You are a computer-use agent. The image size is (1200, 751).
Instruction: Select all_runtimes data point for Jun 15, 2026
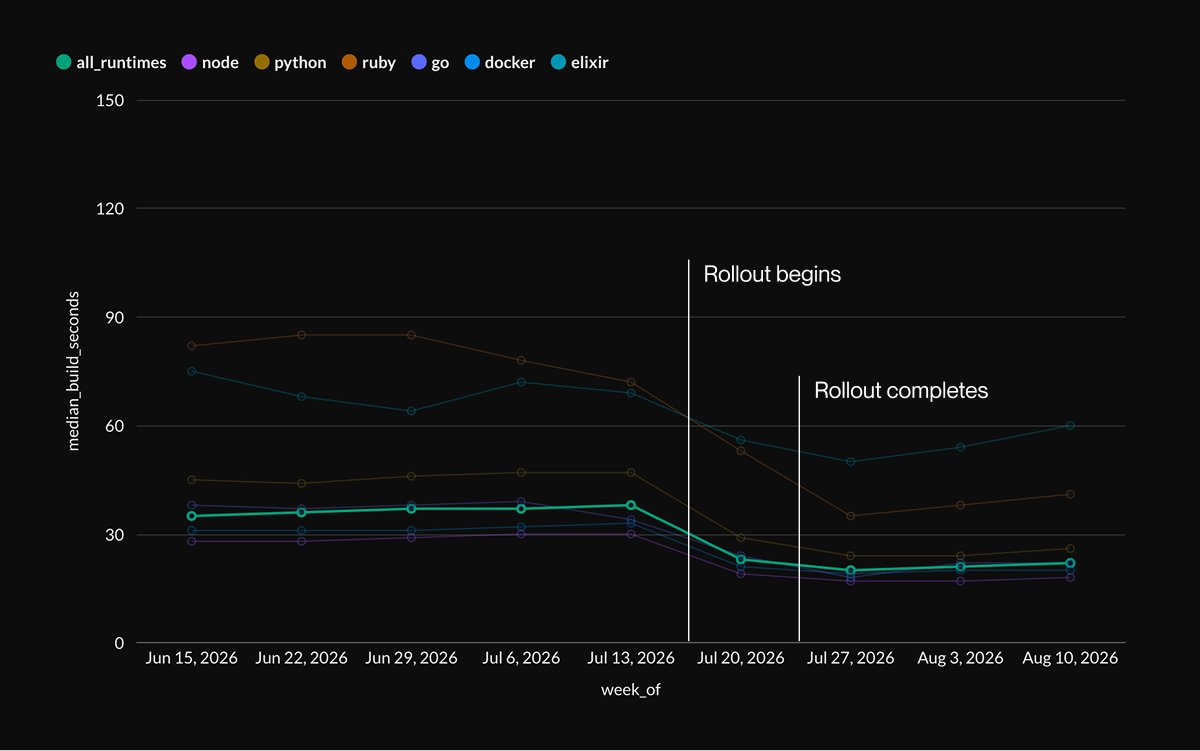(191, 516)
